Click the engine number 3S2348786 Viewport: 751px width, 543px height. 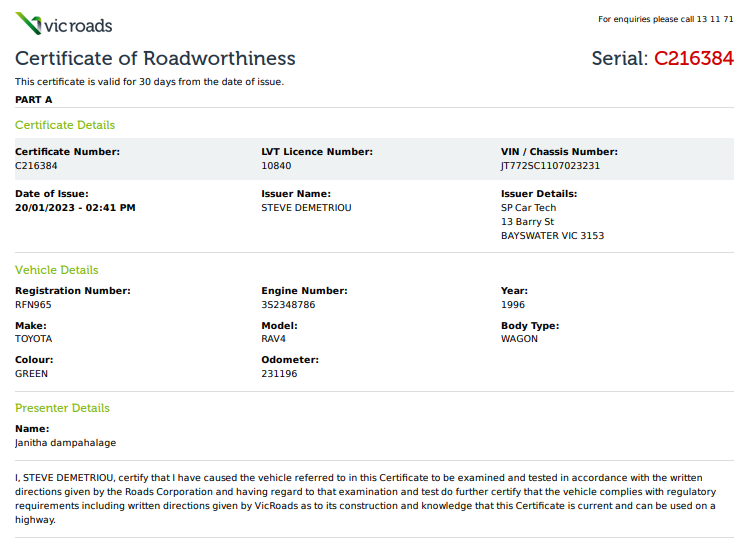(288, 304)
